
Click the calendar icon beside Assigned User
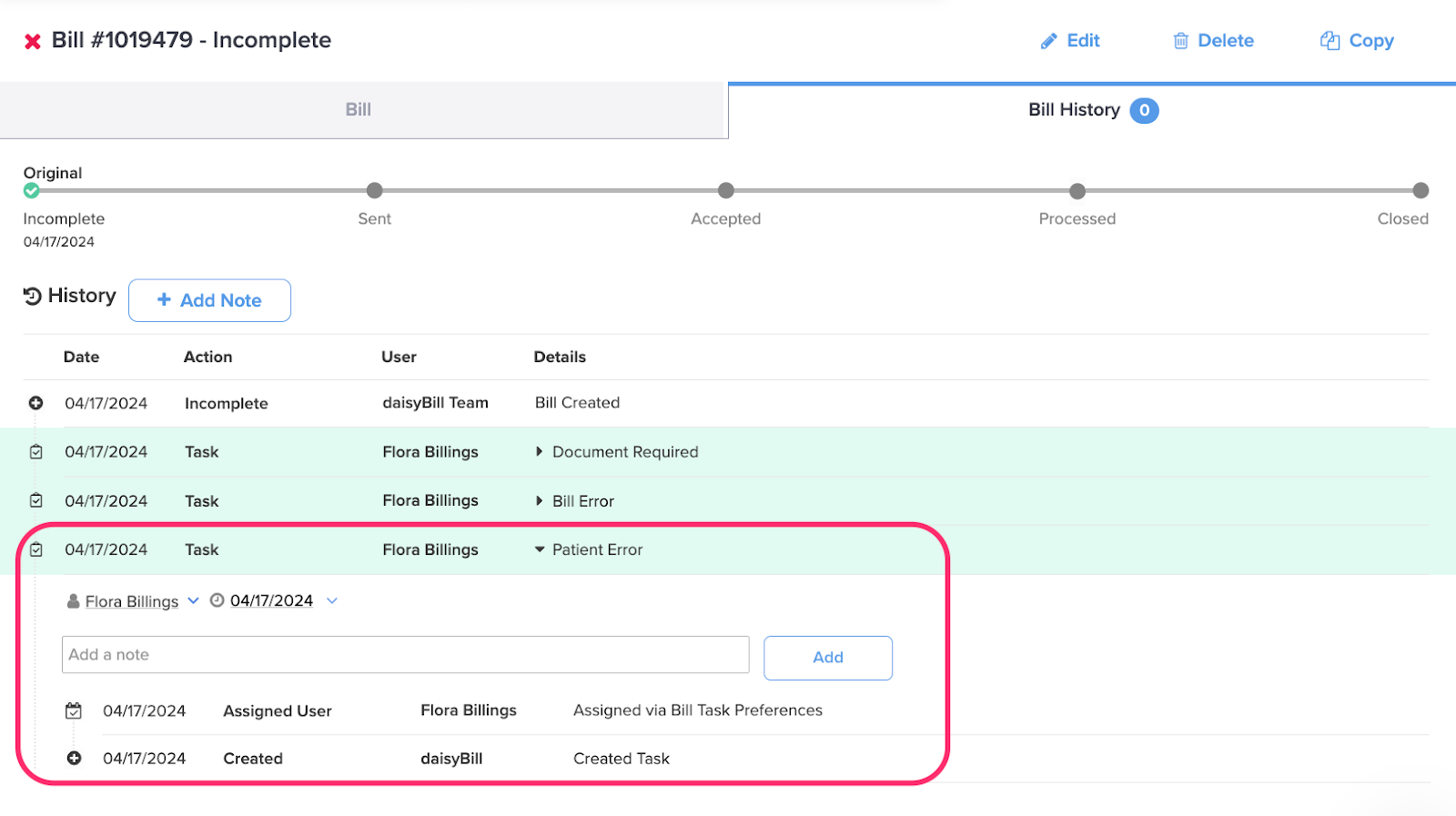click(x=74, y=710)
